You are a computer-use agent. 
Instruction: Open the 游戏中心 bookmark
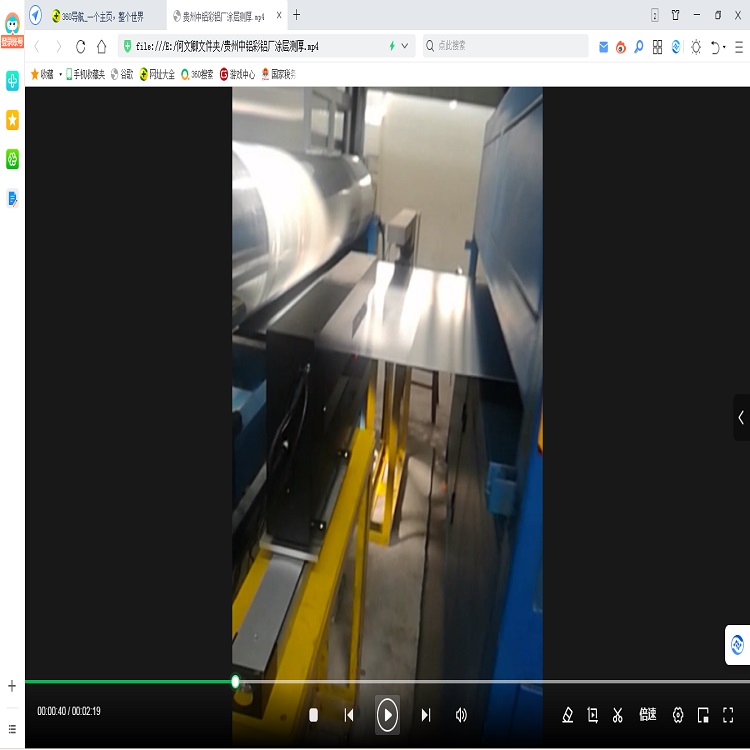237,74
